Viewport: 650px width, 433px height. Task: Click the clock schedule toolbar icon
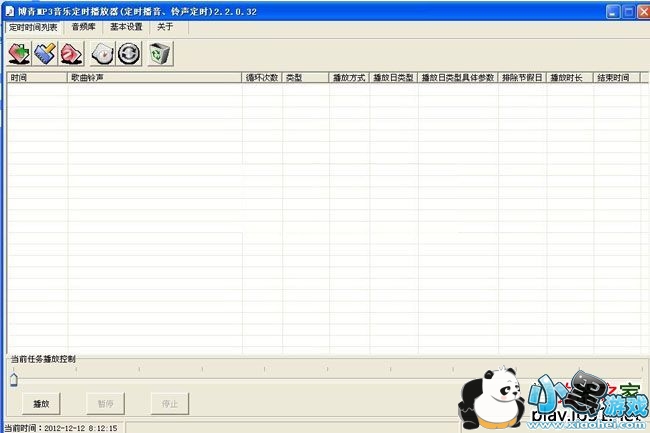click(x=102, y=53)
